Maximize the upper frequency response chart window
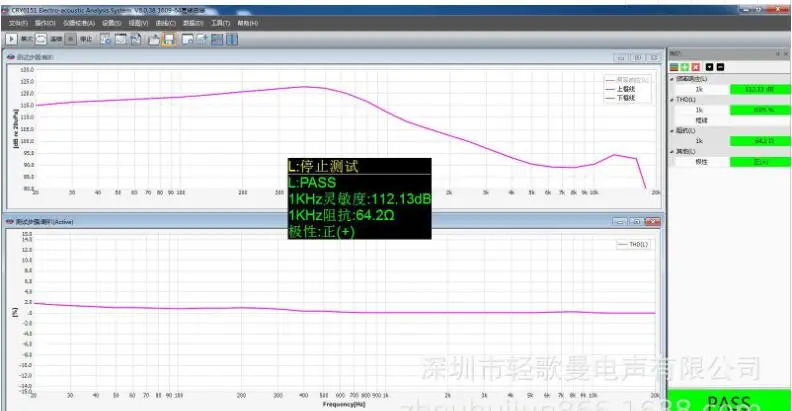Screen dimensions: 792x411 (x=637, y=58)
